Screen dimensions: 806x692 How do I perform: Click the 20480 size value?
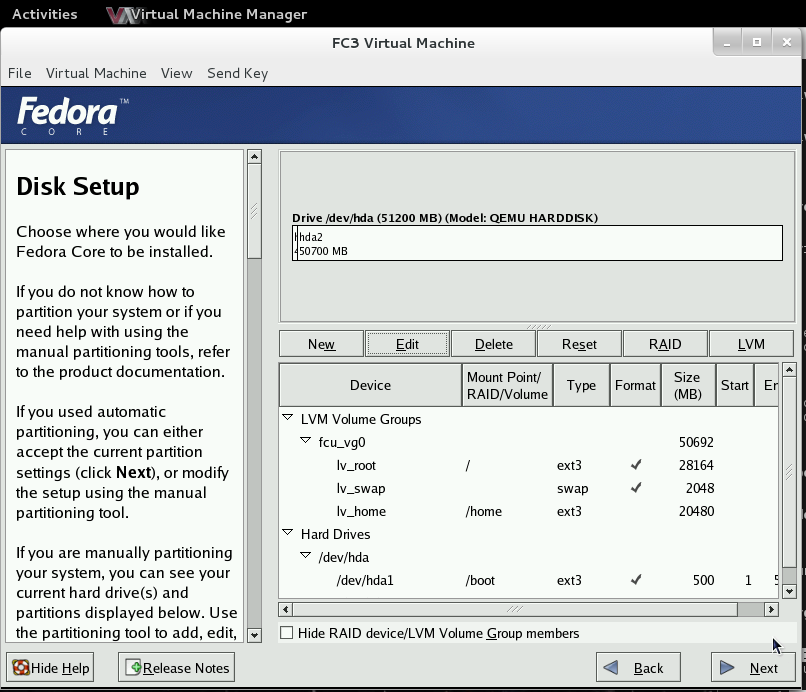696,511
